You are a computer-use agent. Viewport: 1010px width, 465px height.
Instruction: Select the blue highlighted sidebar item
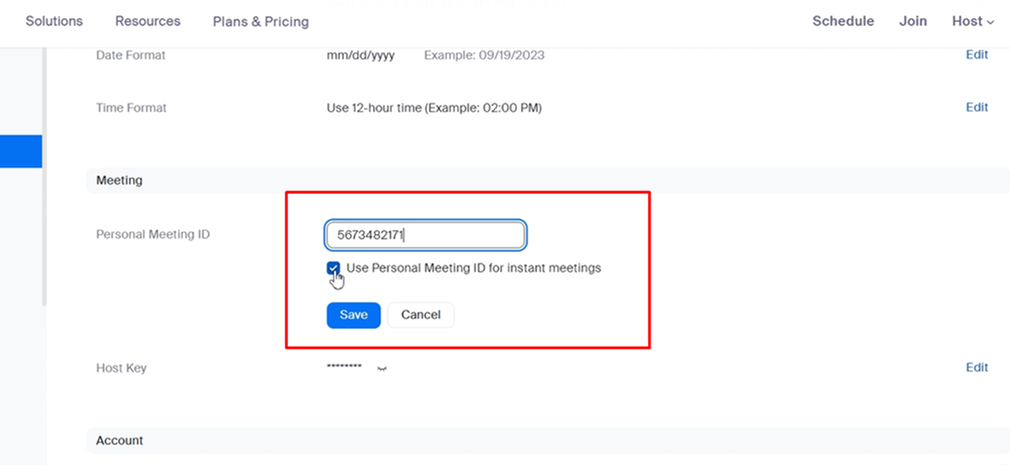tap(20, 151)
